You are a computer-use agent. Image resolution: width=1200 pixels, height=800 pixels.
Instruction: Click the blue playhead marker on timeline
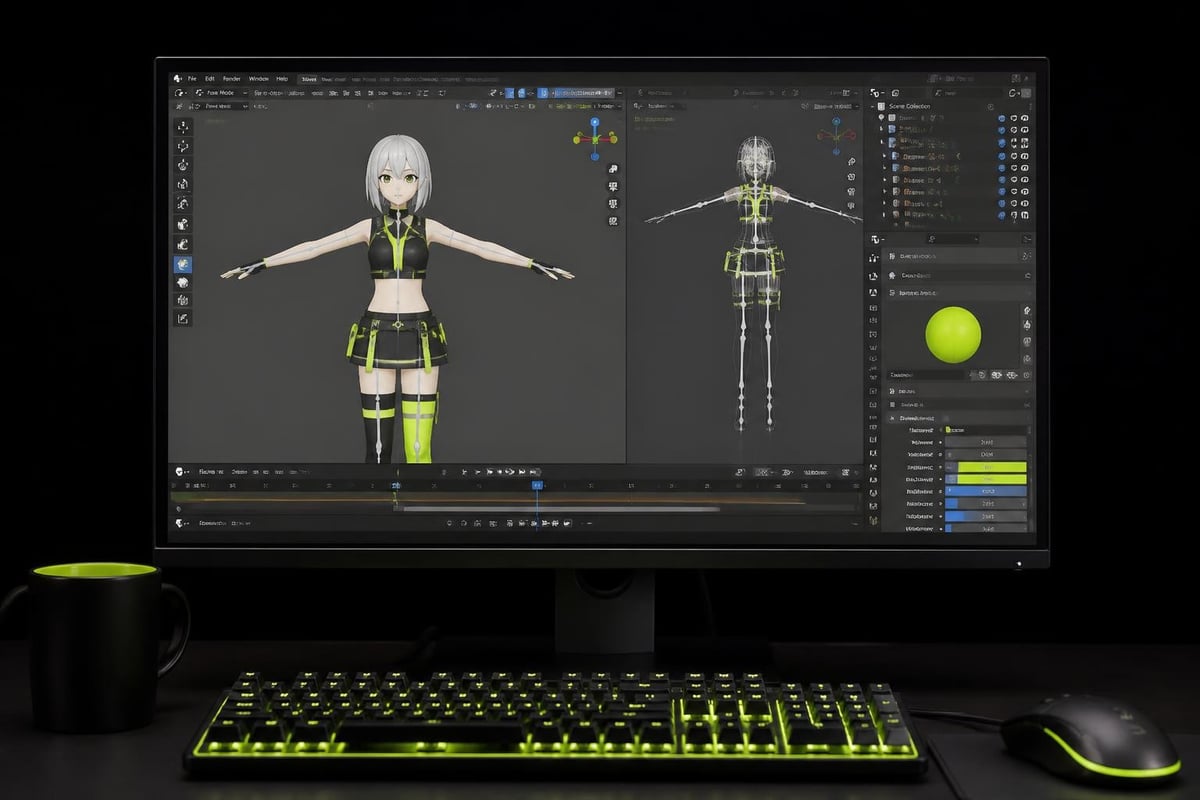tap(536, 484)
